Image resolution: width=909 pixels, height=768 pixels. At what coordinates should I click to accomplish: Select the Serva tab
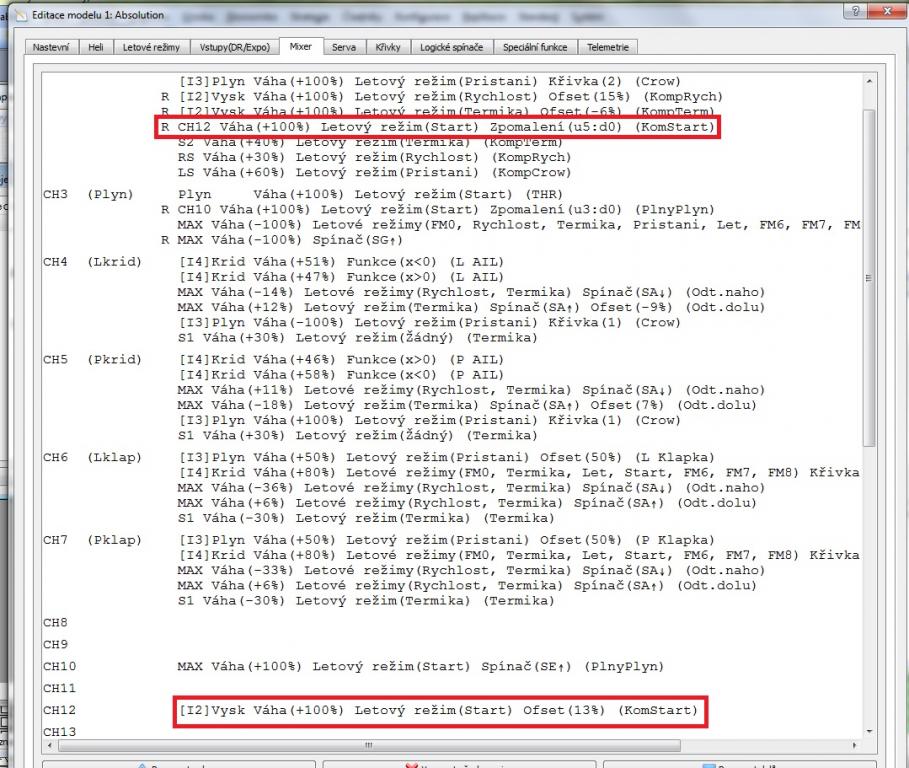pos(344,47)
